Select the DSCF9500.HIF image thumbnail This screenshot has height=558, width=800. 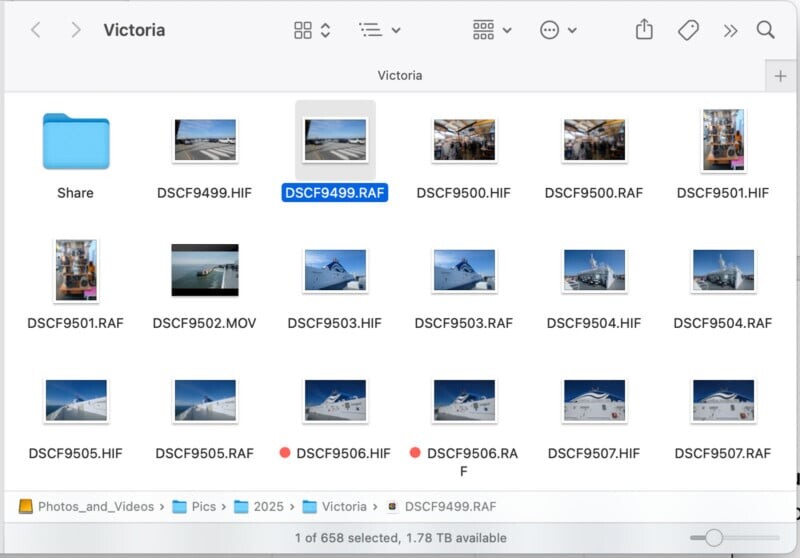click(x=463, y=140)
